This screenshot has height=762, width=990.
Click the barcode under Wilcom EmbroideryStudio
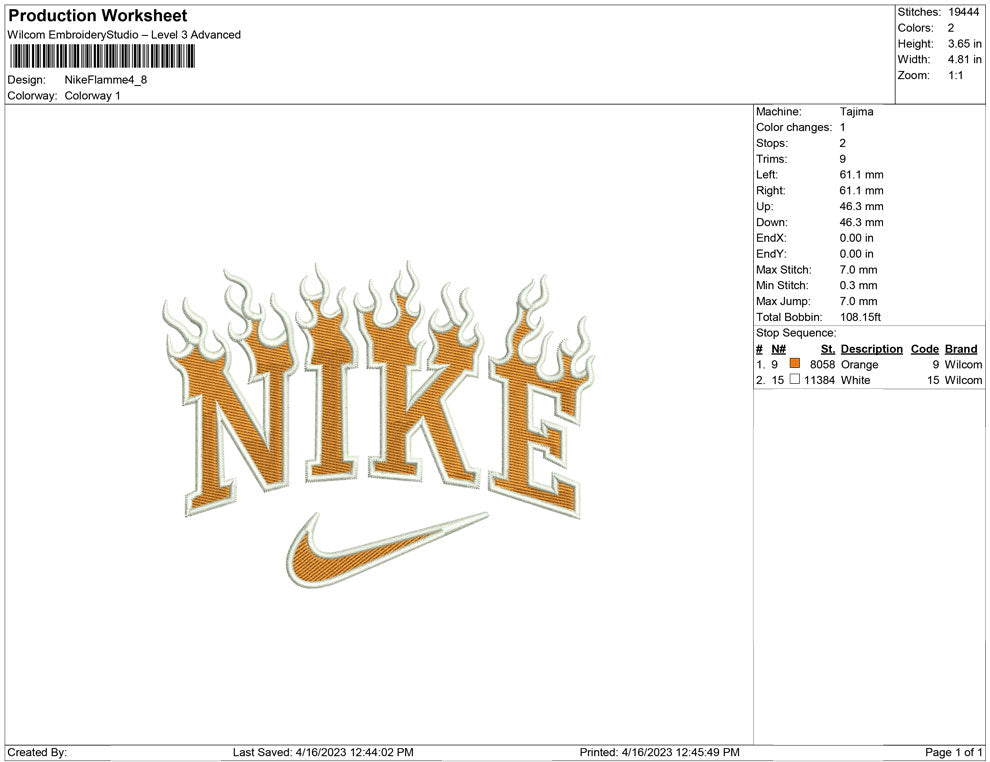pyautogui.click(x=102, y=56)
